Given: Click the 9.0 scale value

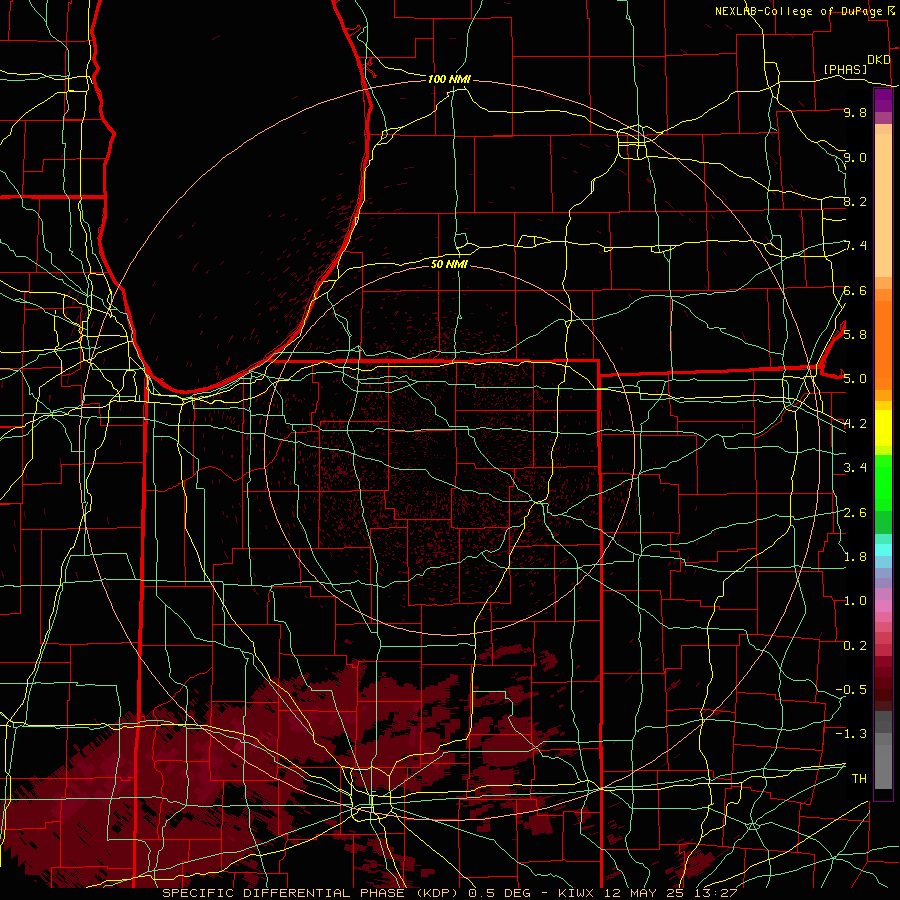Looking at the screenshot, I should 855,157.
